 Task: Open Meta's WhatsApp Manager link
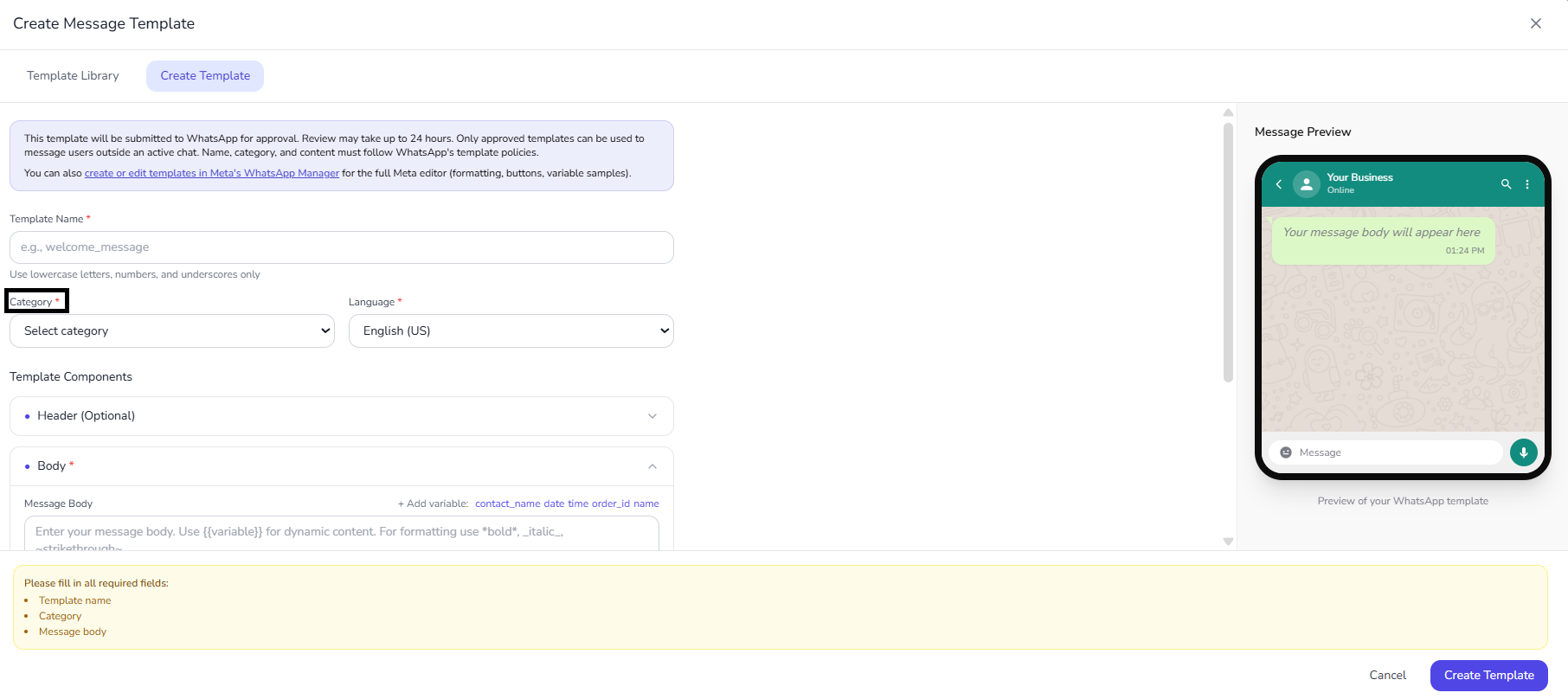pos(212,173)
